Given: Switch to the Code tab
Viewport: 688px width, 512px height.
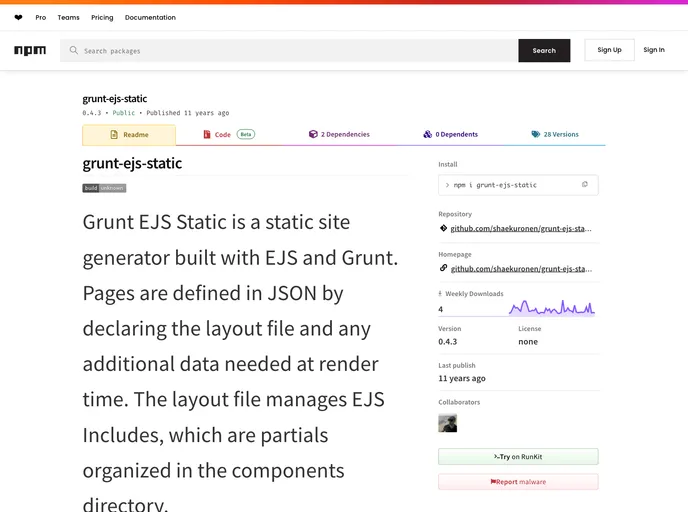Looking at the screenshot, I should (229, 134).
